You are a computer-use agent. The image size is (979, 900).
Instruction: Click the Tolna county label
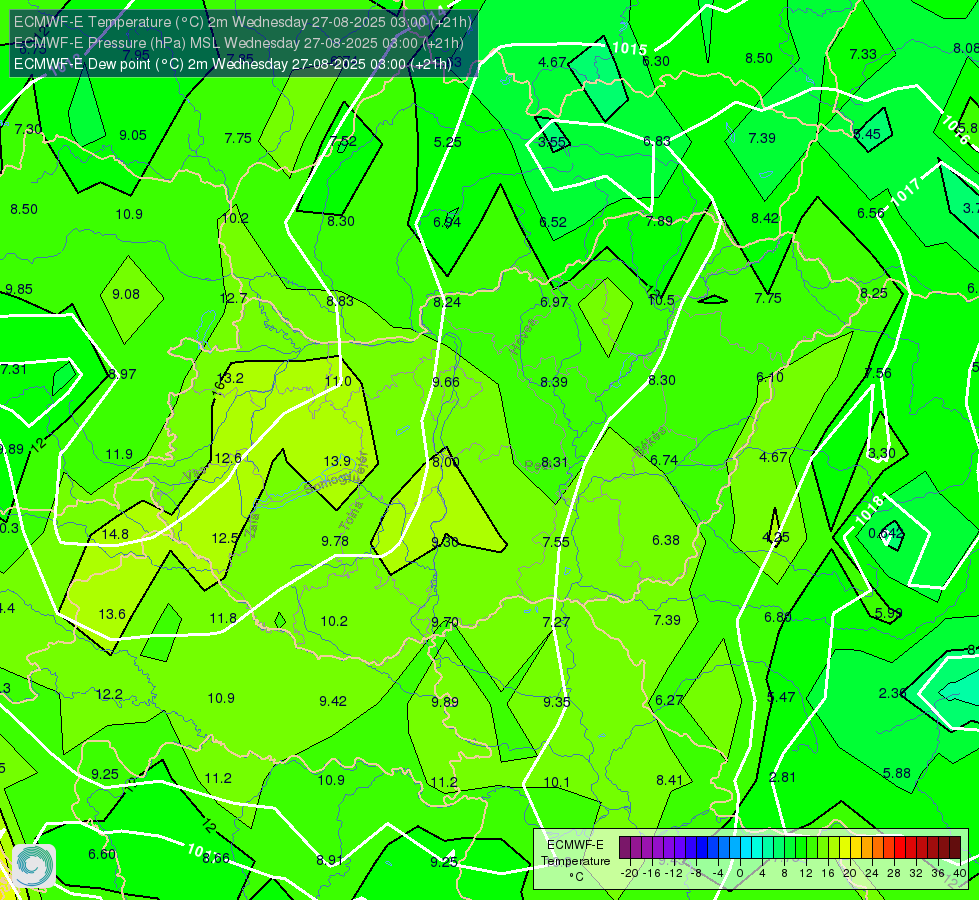click(350, 516)
